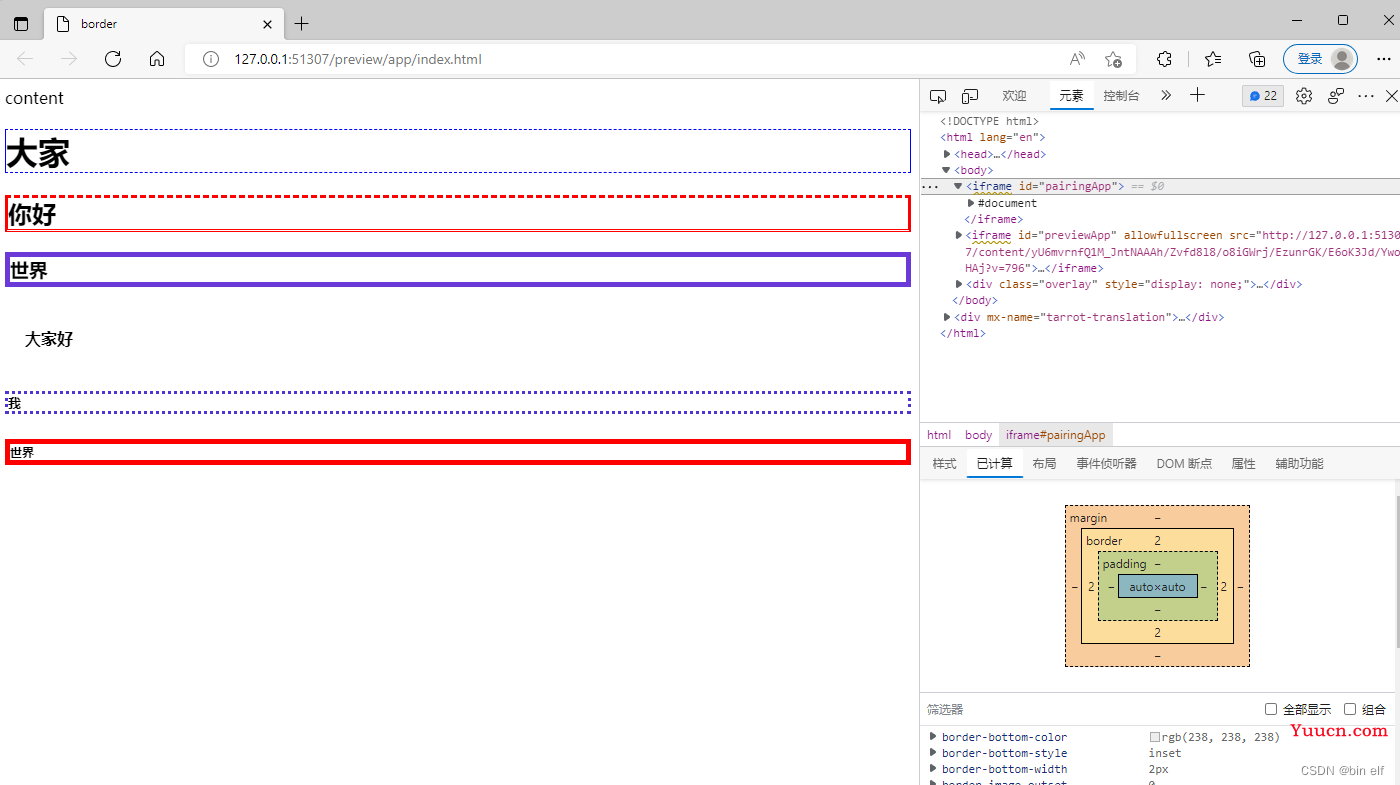Open the favorites list icon
The width and height of the screenshot is (1400, 785).
pyautogui.click(x=1213, y=59)
